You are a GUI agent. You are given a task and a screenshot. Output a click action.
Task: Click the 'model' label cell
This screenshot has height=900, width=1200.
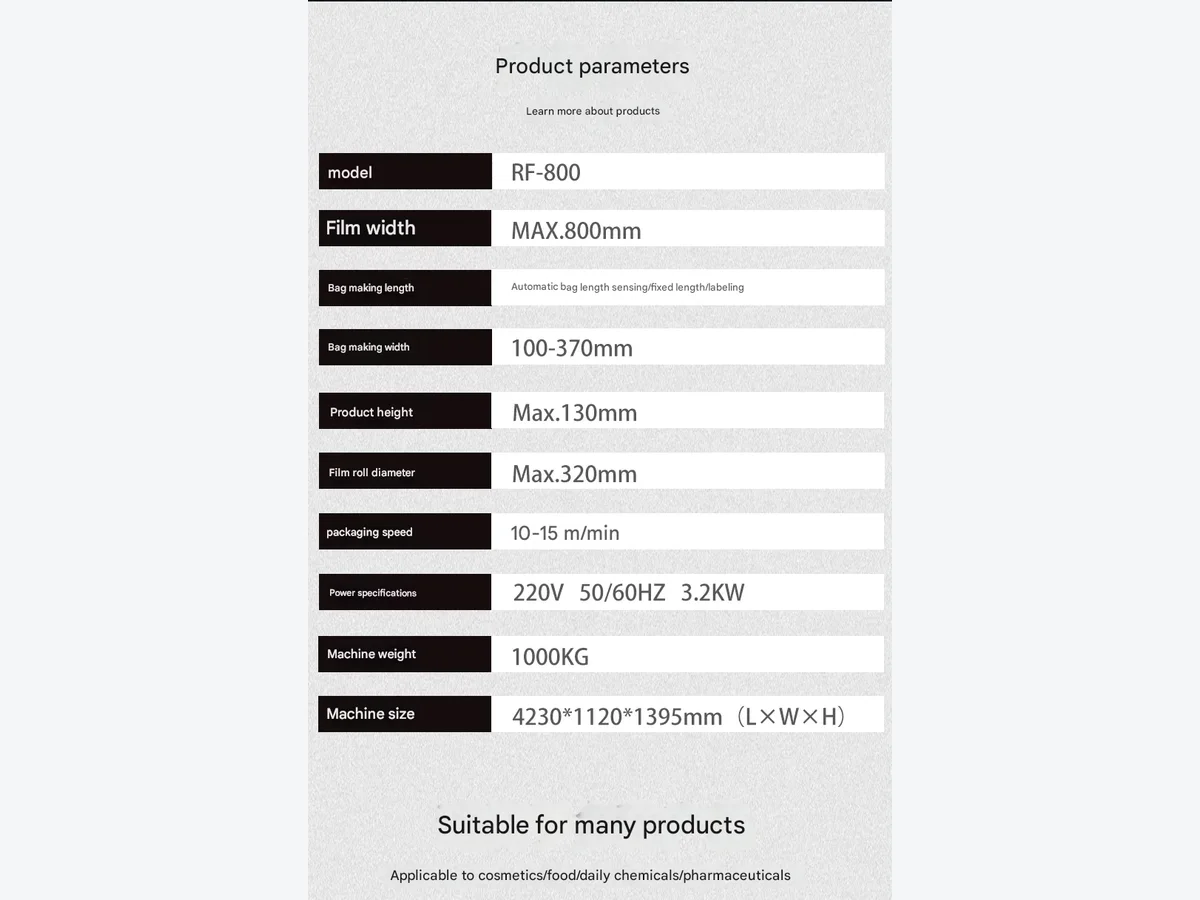405,171
